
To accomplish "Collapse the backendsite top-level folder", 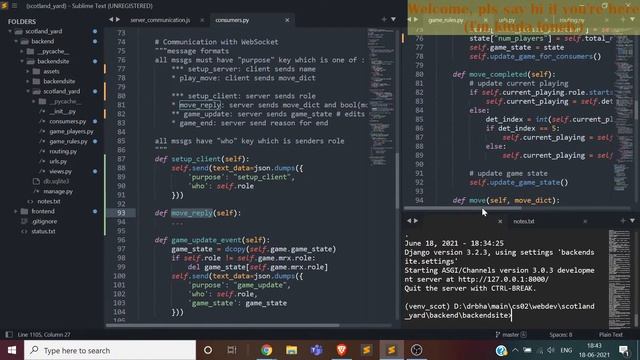I will pos(22,61).
